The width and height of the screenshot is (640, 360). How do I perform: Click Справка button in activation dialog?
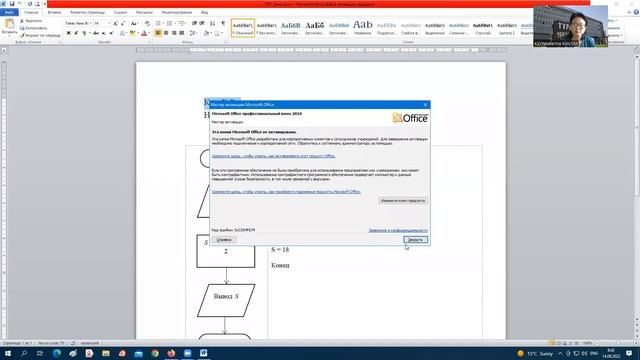pyautogui.click(x=224, y=240)
